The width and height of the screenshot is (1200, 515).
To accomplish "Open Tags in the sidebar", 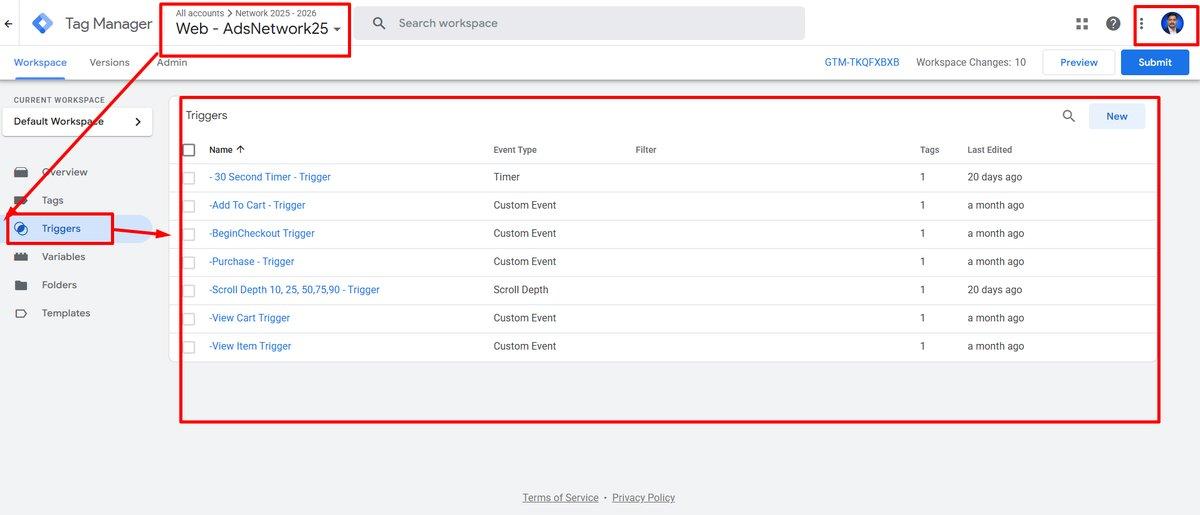I will coord(52,200).
